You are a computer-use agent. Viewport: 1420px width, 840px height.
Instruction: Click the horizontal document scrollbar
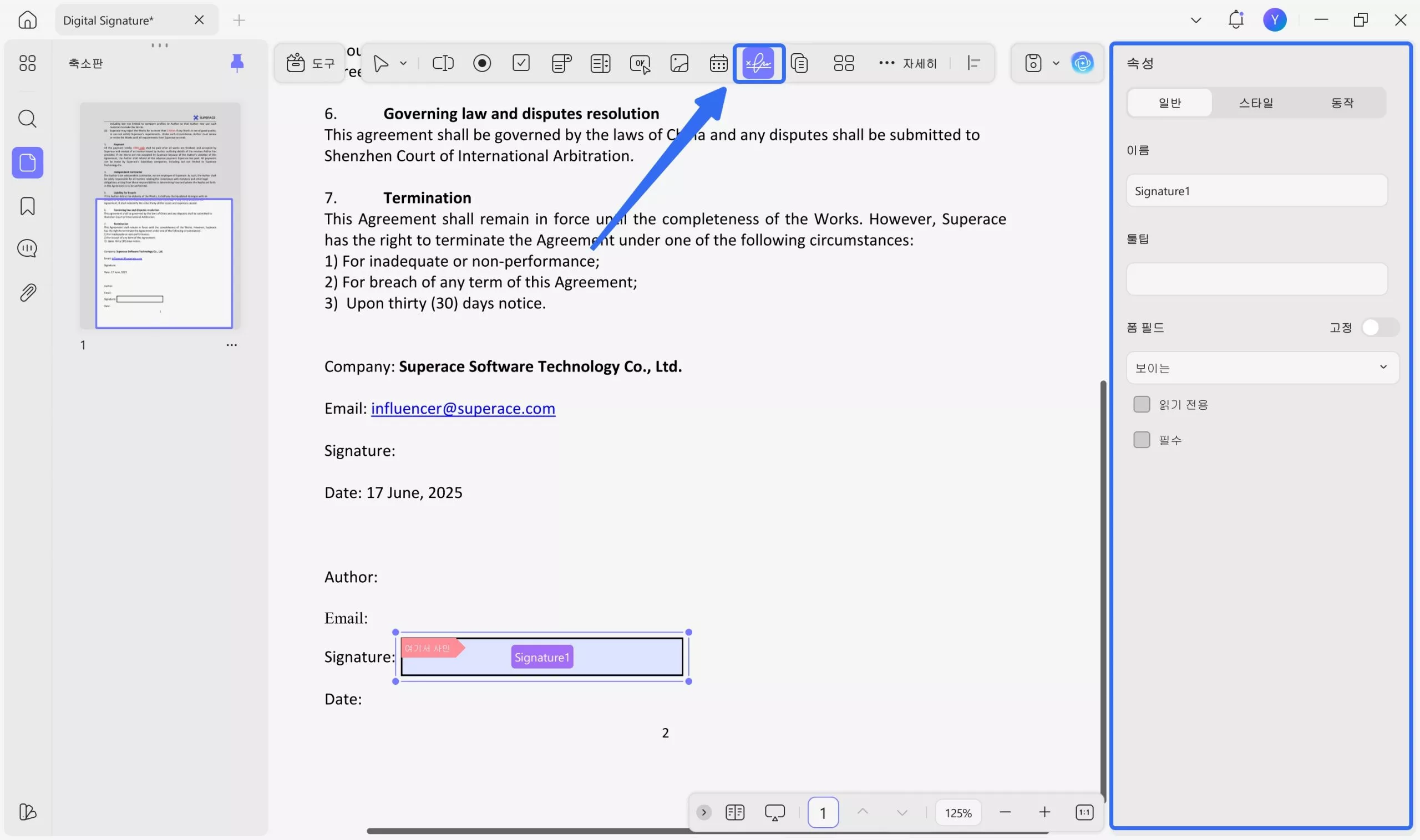click(707, 831)
